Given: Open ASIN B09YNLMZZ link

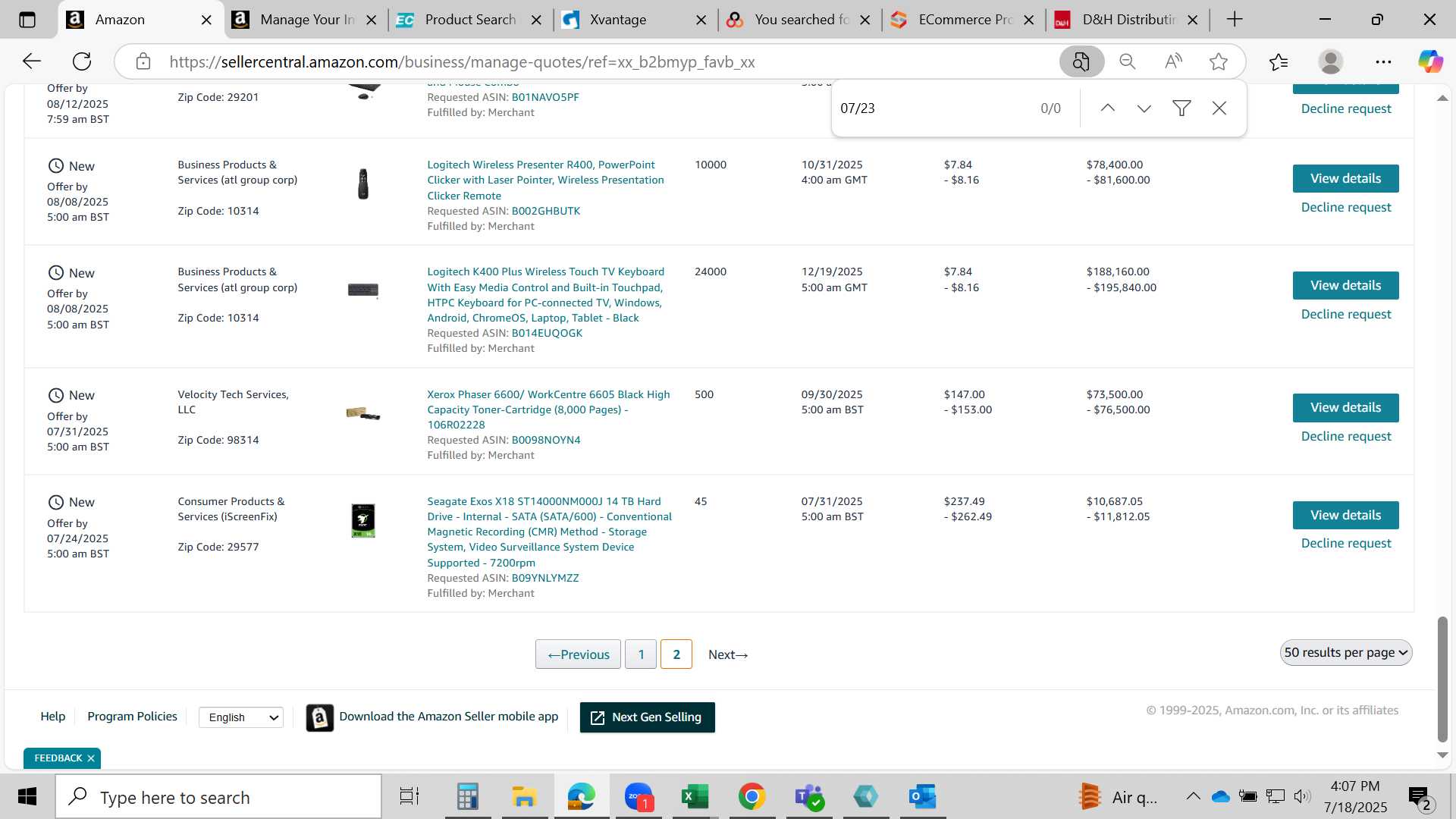Looking at the screenshot, I should pos(544,579).
